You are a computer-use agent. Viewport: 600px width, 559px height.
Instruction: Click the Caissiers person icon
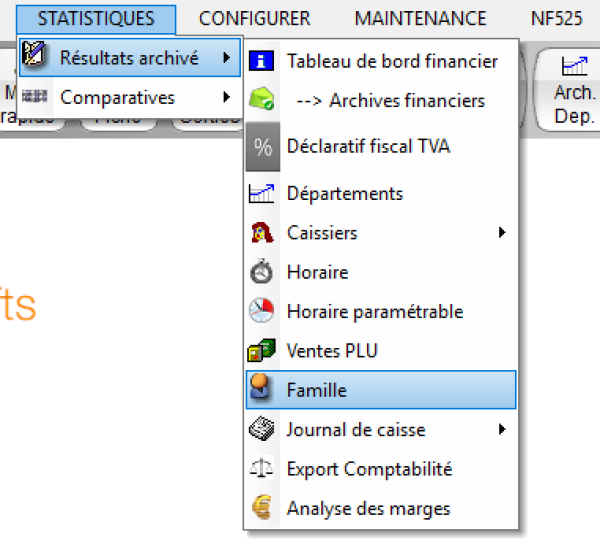coord(261,233)
